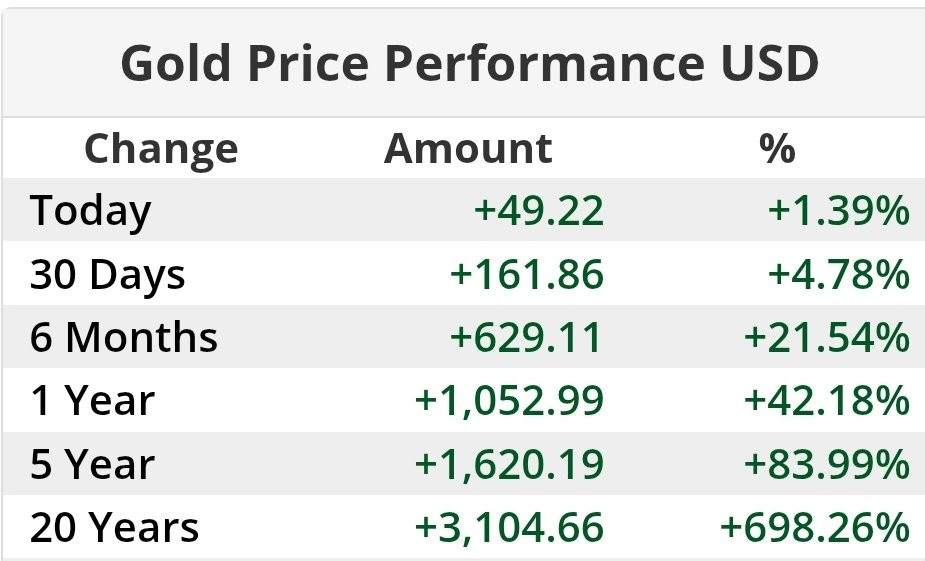Select the 1 Year row label
The height and width of the screenshot is (561, 925).
coord(92,401)
